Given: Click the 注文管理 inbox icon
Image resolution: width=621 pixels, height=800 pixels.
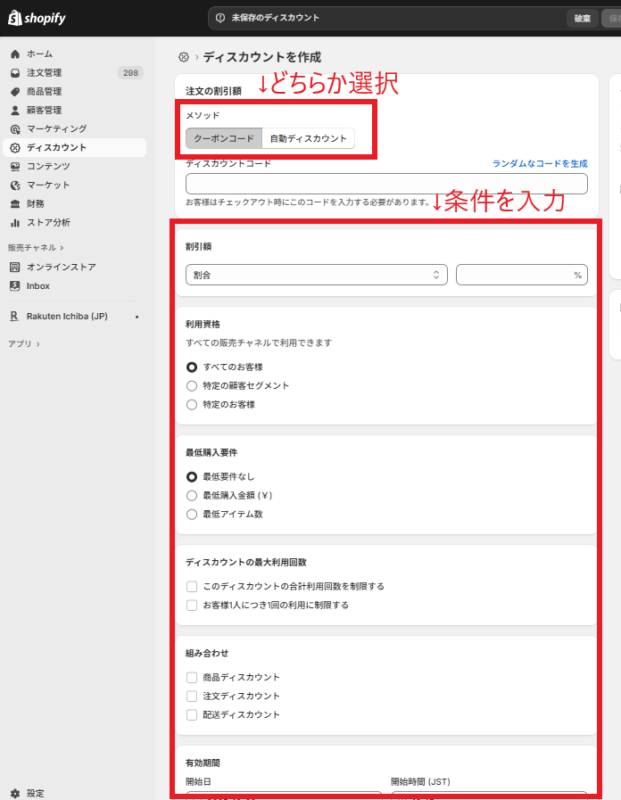Looking at the screenshot, I should 15,73.
